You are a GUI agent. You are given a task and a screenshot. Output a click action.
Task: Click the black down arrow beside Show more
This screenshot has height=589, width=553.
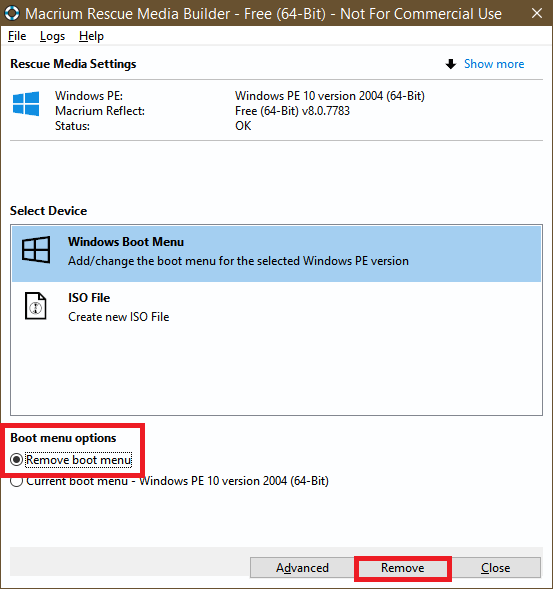(x=451, y=64)
